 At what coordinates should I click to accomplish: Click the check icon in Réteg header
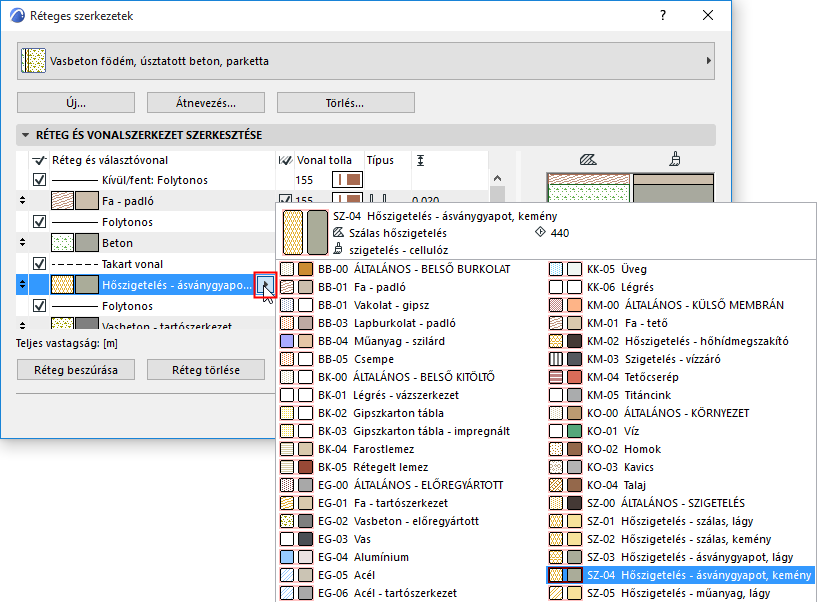(40, 160)
